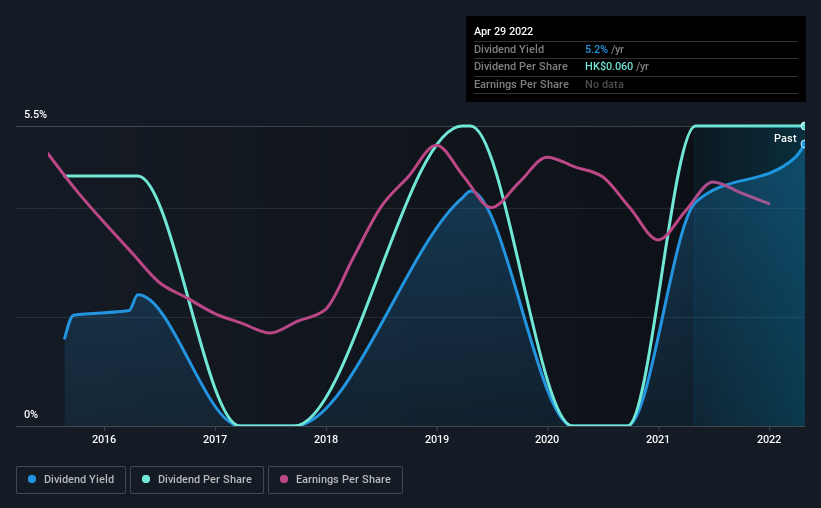The height and width of the screenshot is (508, 821).
Task: Click the Apr 29 2022 tooltip date
Action: pyautogui.click(x=503, y=31)
